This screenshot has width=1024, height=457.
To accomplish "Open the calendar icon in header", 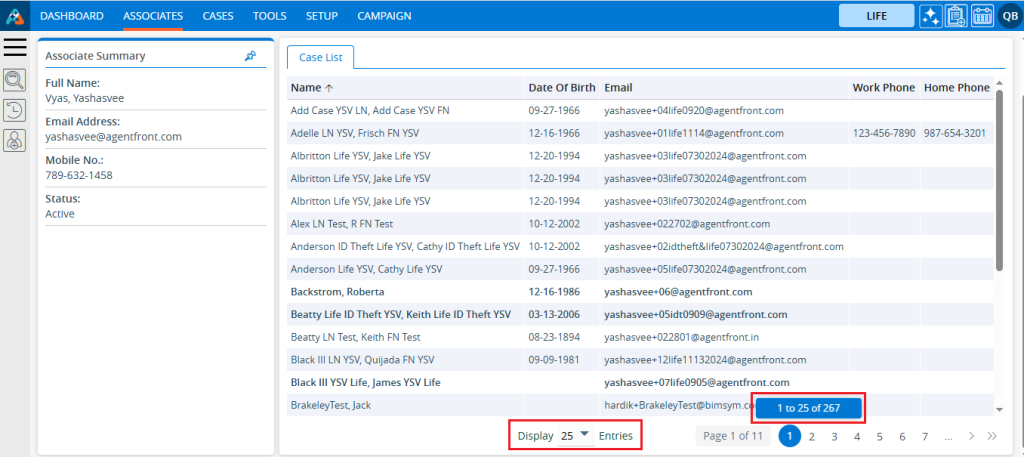I will pos(980,16).
